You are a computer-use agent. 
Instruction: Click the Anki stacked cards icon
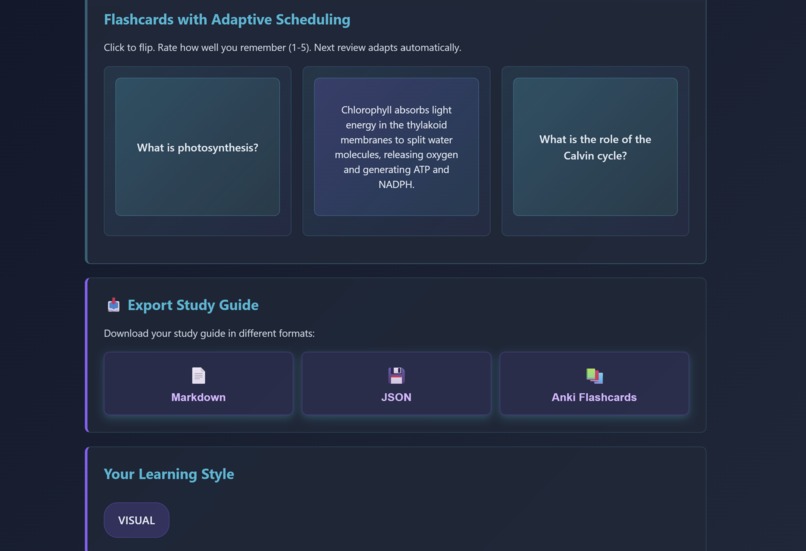(594, 376)
